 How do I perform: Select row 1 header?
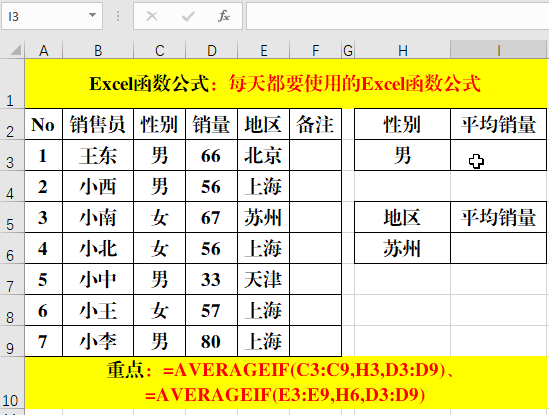12,84
